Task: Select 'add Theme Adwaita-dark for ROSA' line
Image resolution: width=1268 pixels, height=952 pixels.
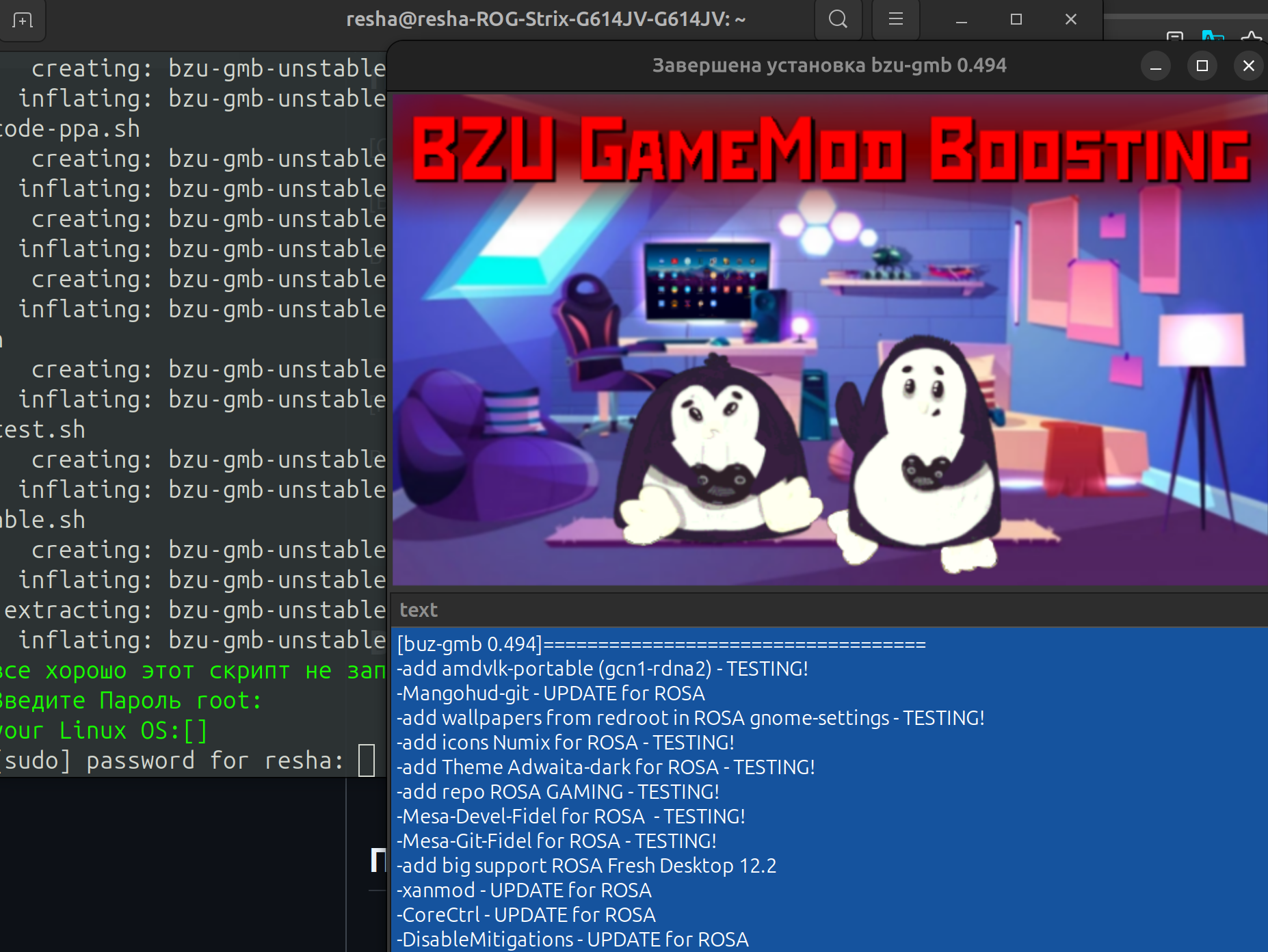Action: (830, 767)
